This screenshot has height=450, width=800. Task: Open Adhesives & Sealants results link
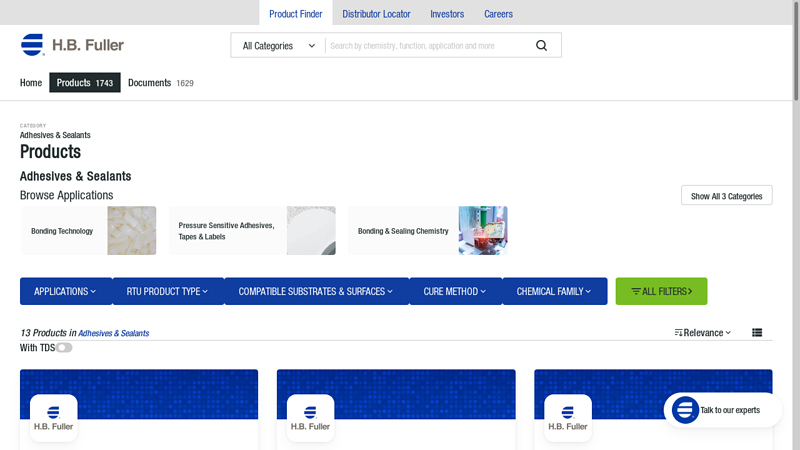tap(113, 333)
